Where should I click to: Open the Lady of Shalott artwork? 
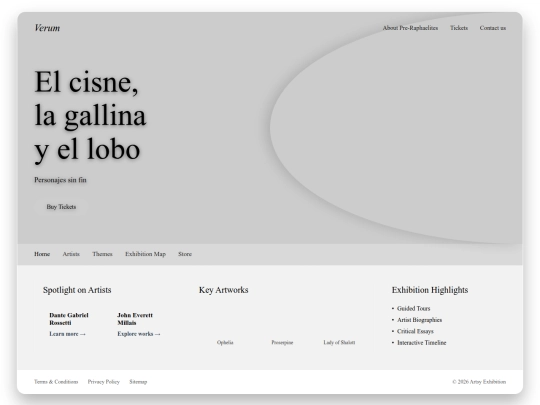tap(339, 342)
